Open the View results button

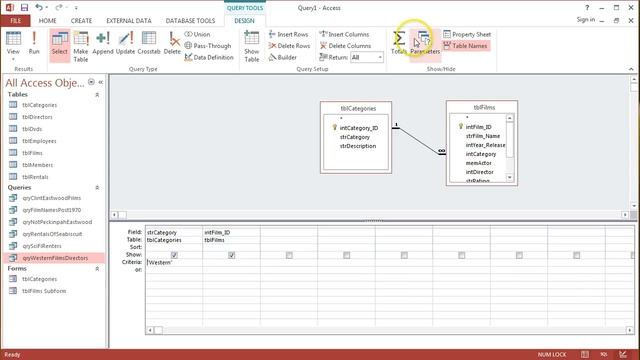coord(13,45)
